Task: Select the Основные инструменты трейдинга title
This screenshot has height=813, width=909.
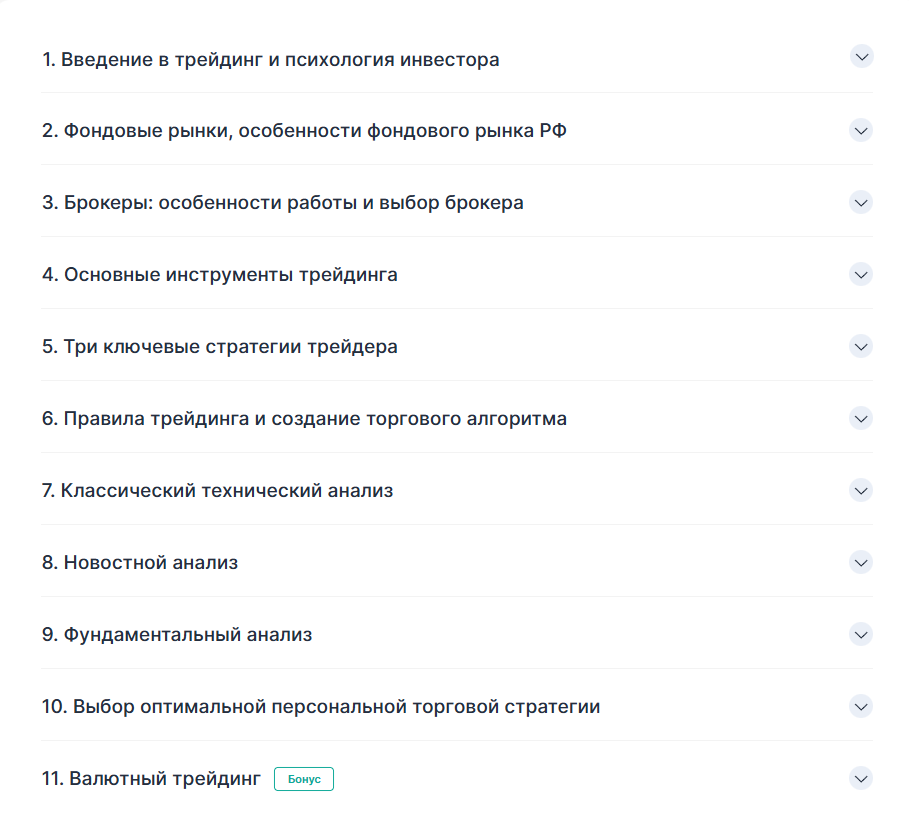Action: (219, 275)
